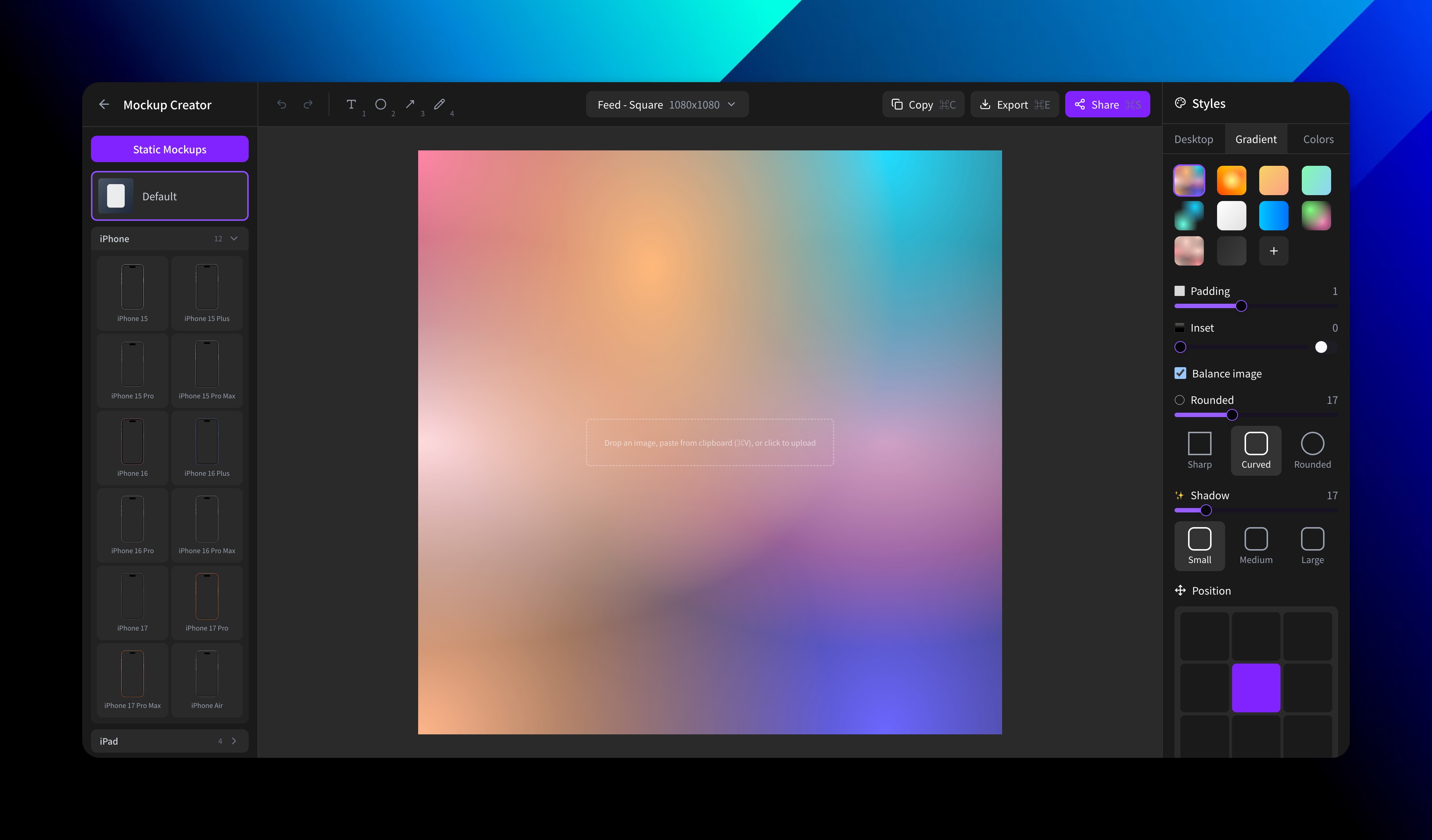Screen dimensions: 1432x840
Task: Choose the iPhone 15 mockup
Action: [132, 293]
